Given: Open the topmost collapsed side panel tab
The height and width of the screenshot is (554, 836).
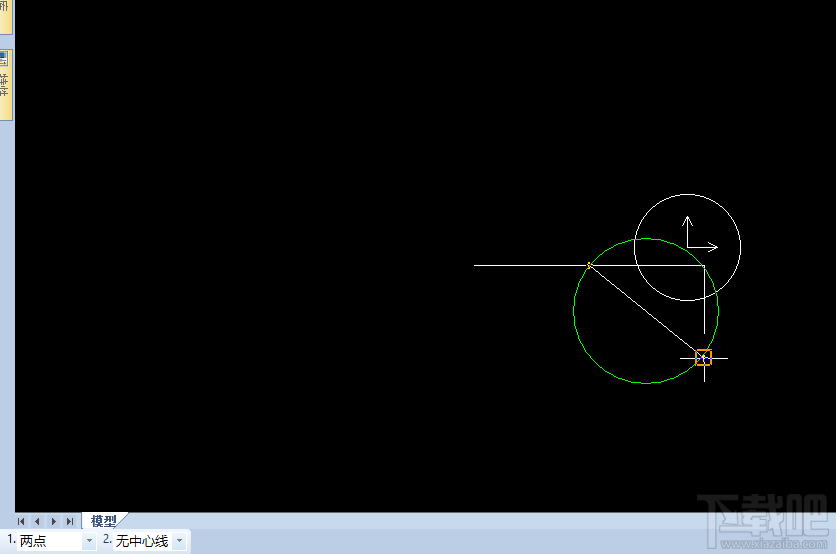Looking at the screenshot, I should click(x=5, y=15).
